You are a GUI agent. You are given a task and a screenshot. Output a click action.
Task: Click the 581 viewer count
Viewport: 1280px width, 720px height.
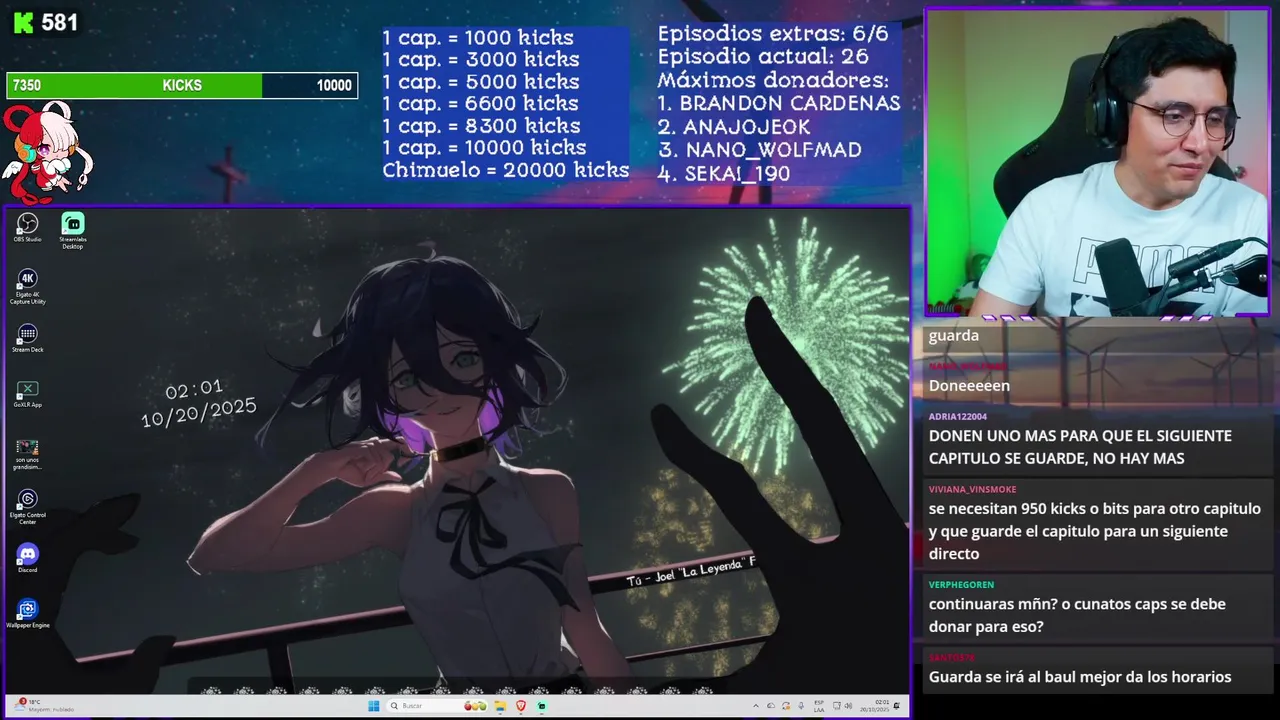coord(60,22)
